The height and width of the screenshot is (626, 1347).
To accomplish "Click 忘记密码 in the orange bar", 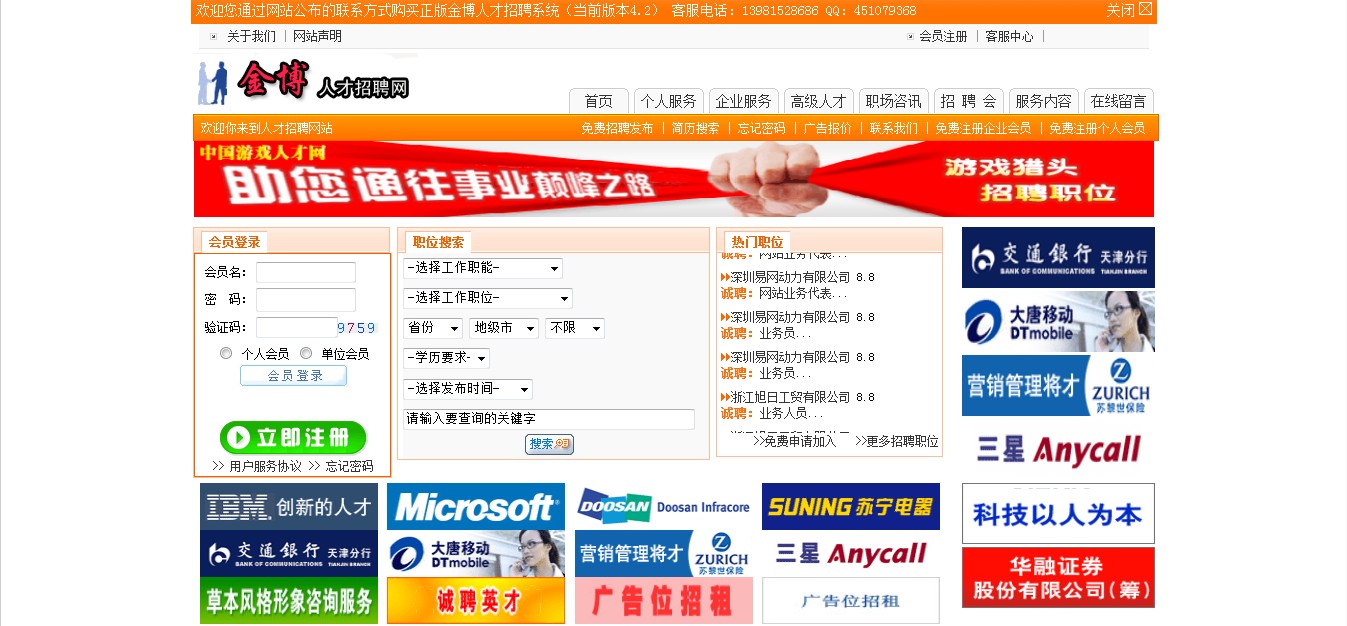I will pos(761,128).
